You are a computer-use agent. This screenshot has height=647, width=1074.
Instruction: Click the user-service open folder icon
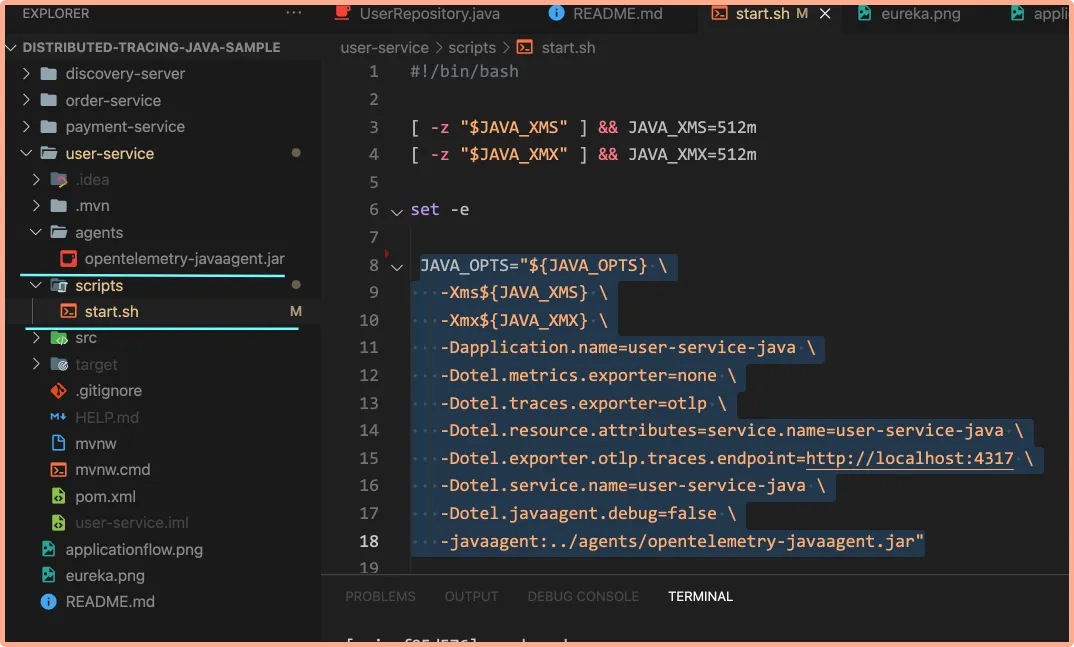click(x=49, y=153)
